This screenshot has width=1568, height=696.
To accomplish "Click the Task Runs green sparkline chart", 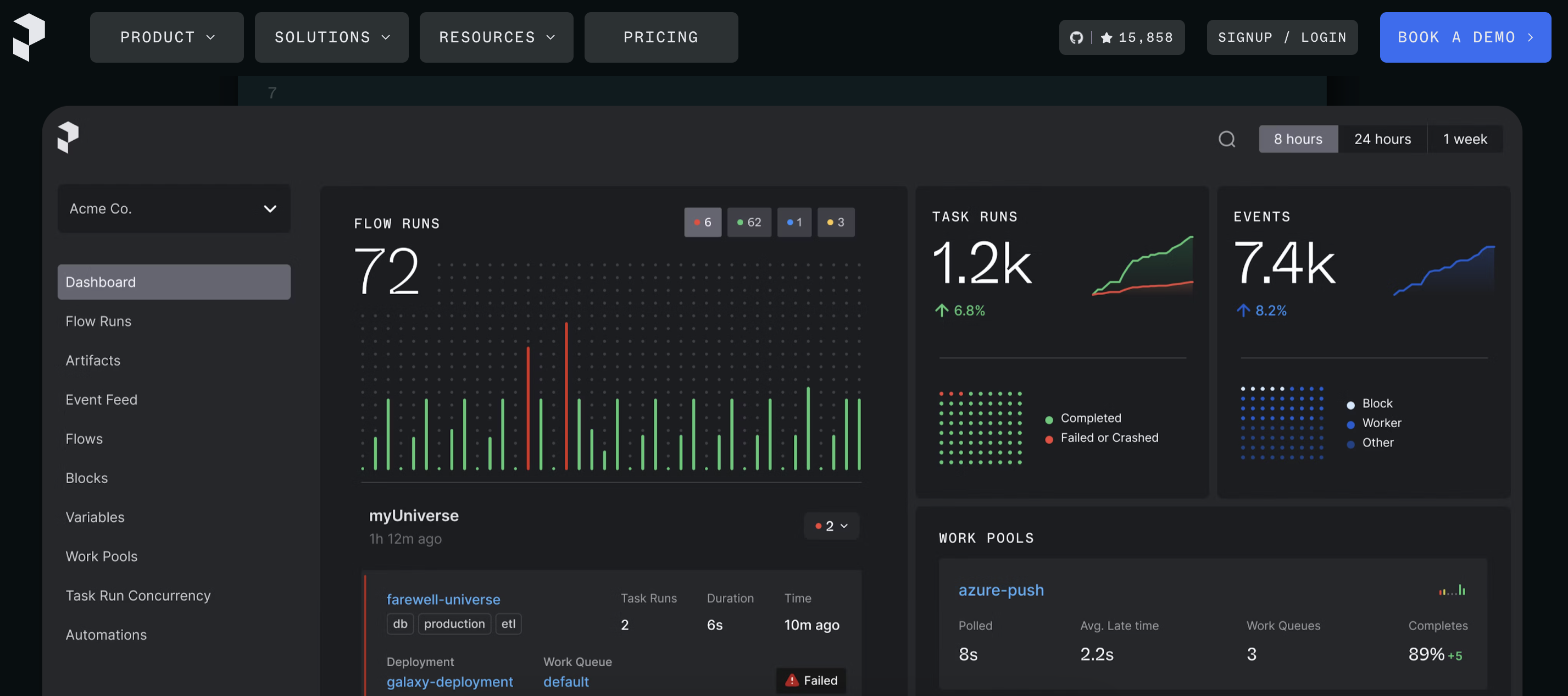I will (x=1142, y=266).
